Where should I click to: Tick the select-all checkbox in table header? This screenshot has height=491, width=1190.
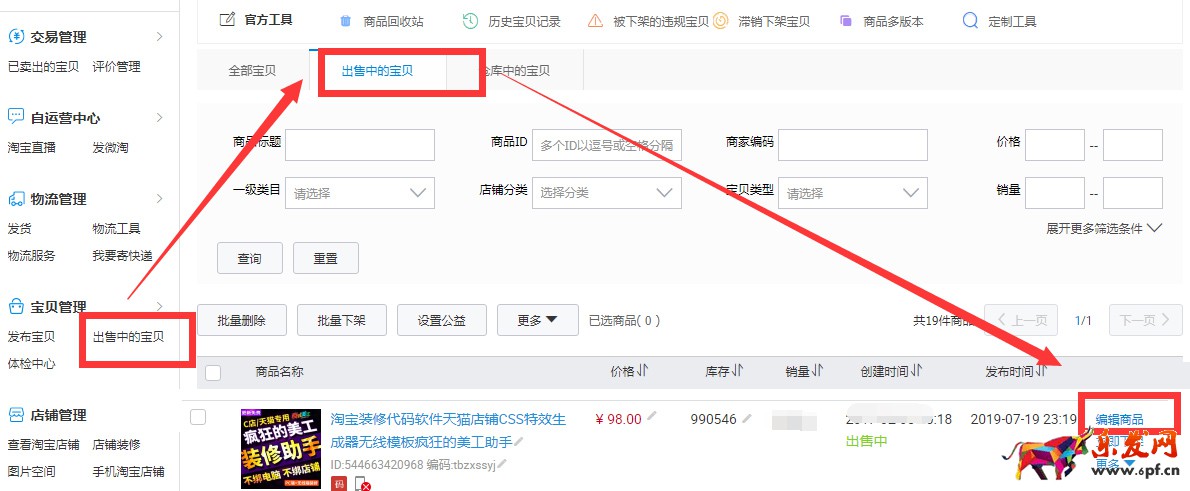pos(213,373)
